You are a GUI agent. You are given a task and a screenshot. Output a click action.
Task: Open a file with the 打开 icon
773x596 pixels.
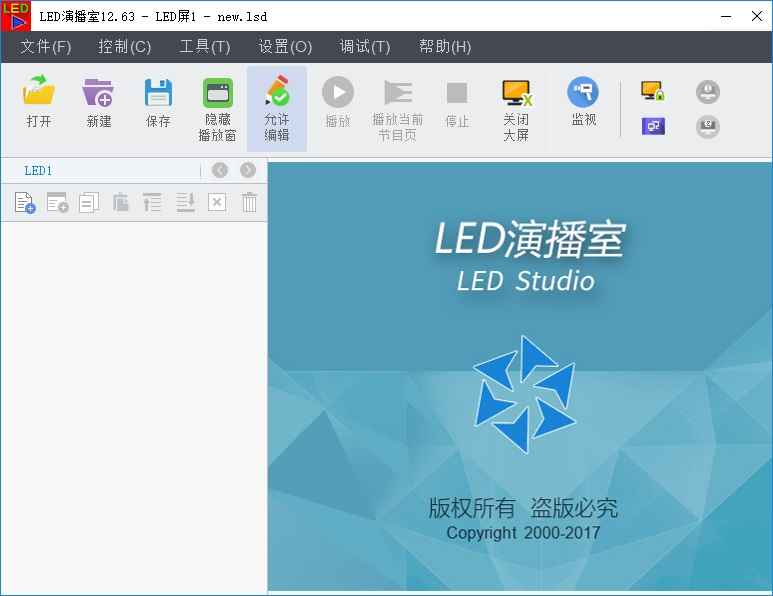(x=38, y=102)
